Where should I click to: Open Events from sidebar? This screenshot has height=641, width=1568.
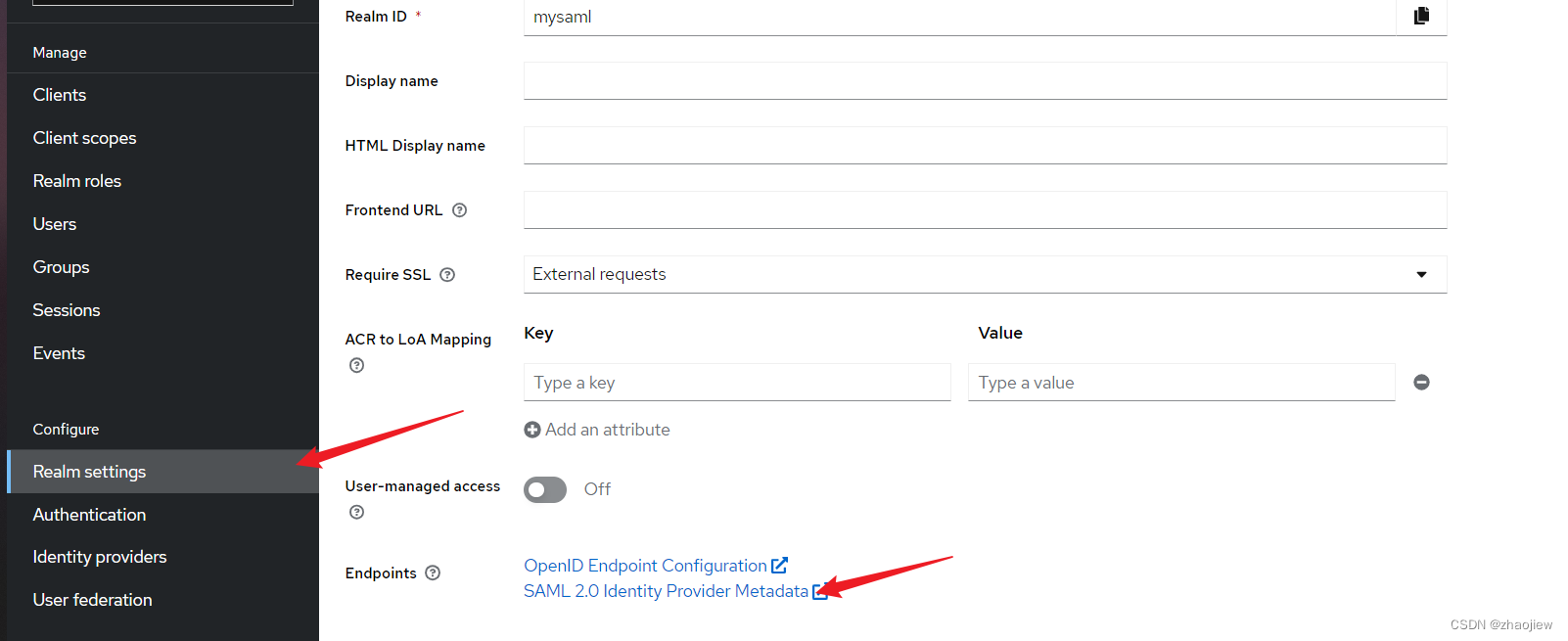coord(59,353)
